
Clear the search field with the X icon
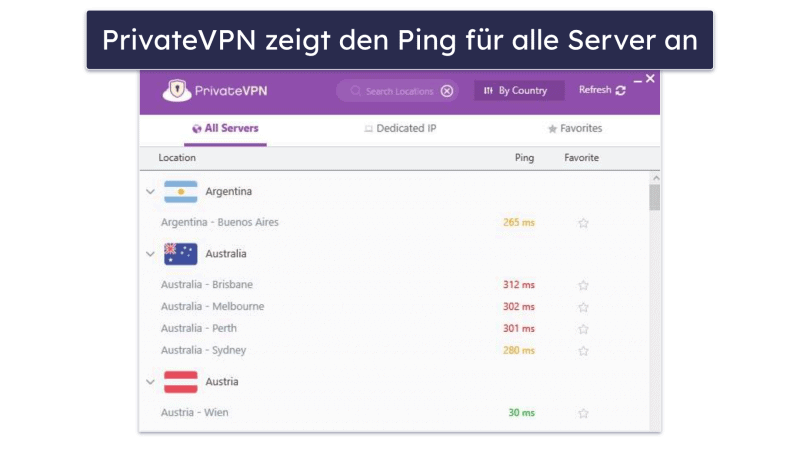tap(447, 91)
